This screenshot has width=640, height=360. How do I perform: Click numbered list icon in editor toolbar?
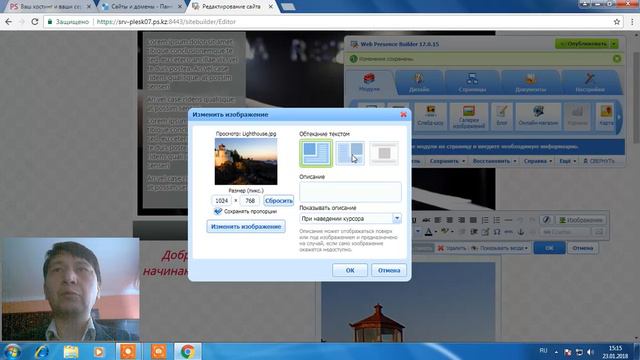click(x=485, y=220)
